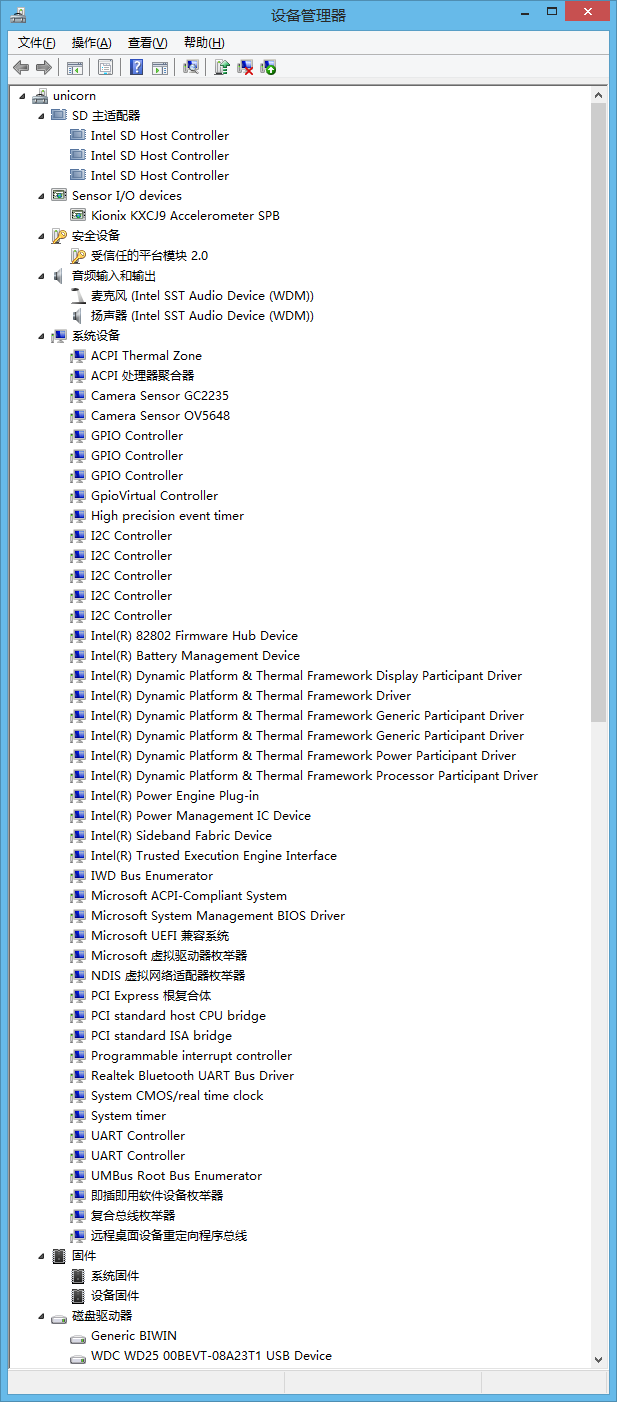Select WDC WD25 00BEVT-08A23T1 USB Device
This screenshot has width=617, height=1402.
[x=211, y=1356]
